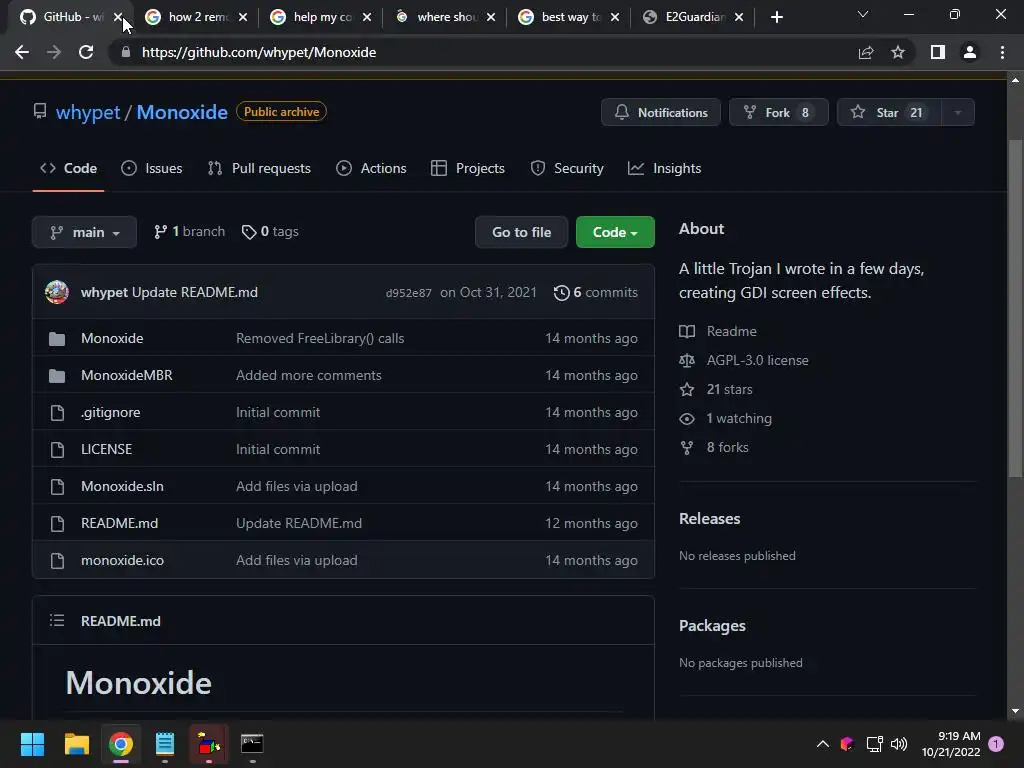Screen dimensions: 1024x768
Task: Reload the GitHub page
Action: tap(86, 52)
